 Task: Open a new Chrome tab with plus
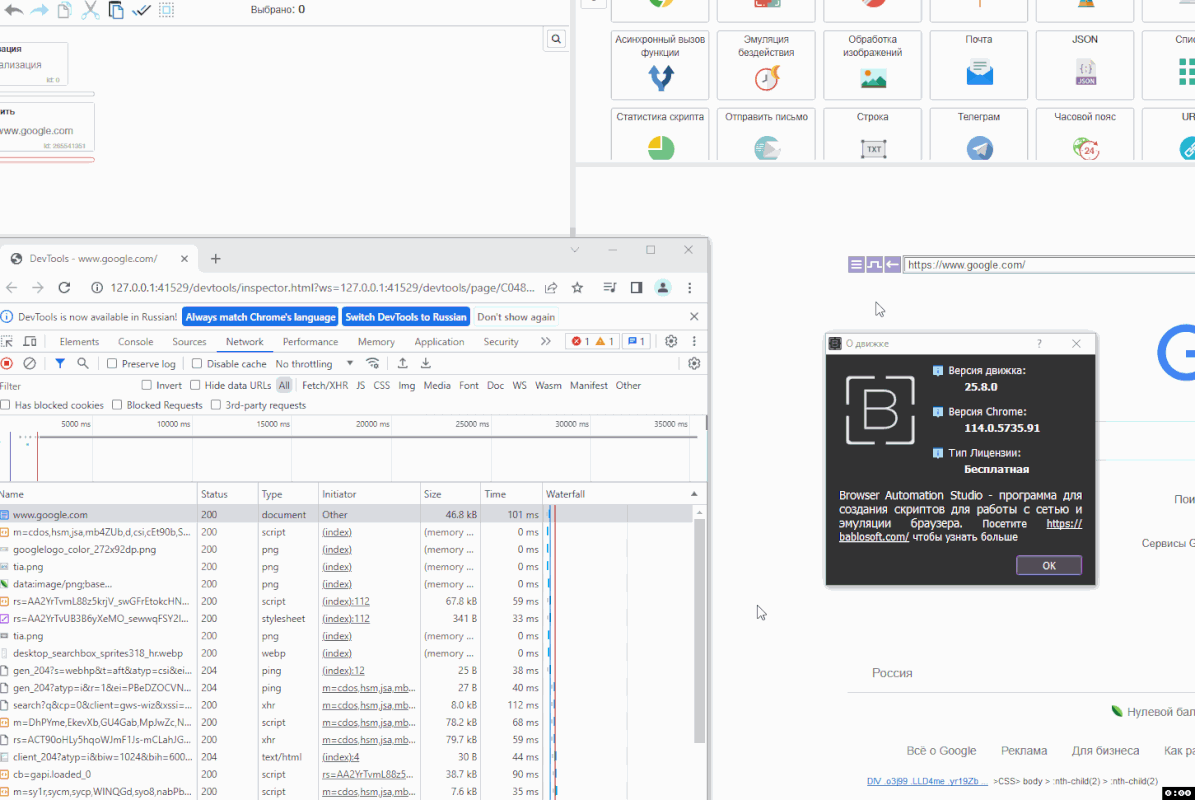(x=216, y=259)
